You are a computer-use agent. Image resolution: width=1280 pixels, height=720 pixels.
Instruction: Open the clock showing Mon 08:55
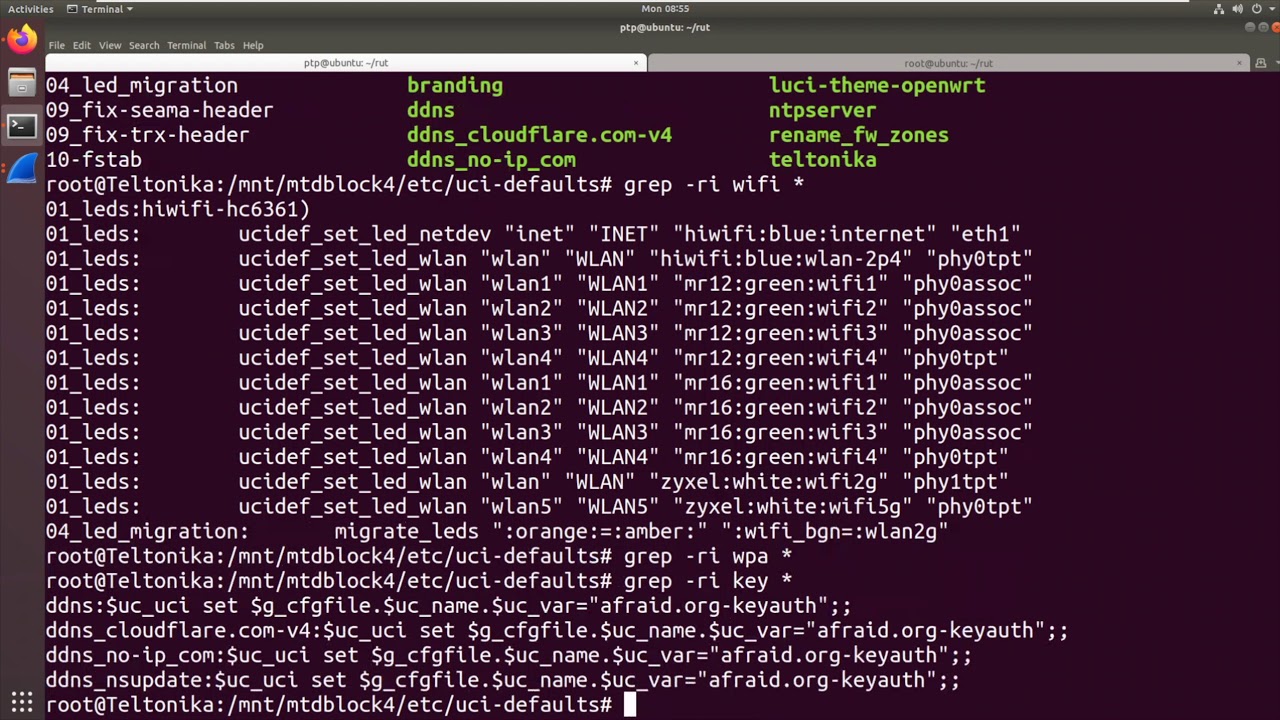(x=665, y=9)
